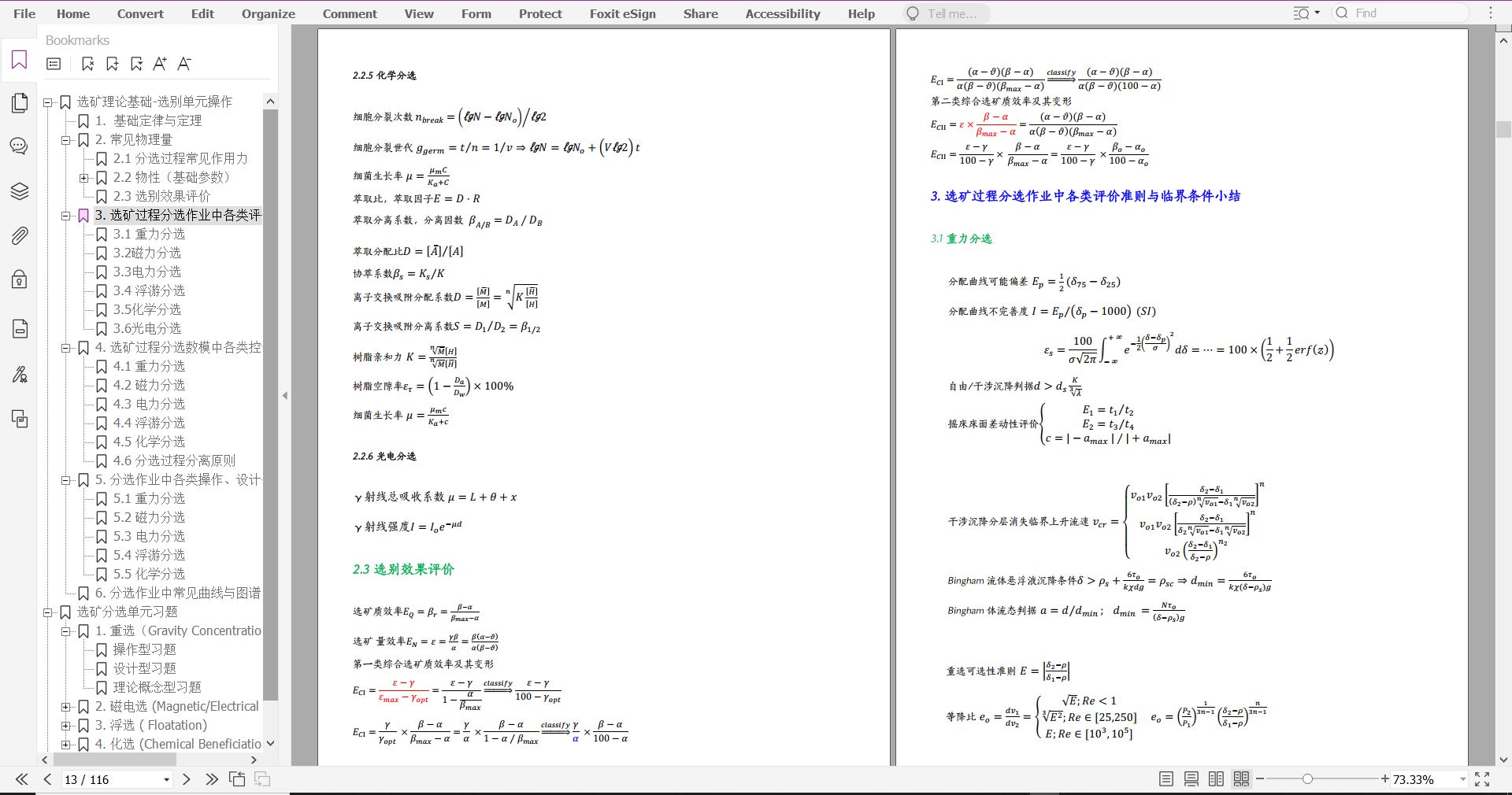Image resolution: width=1512 pixels, height=795 pixels.
Task: Open the 4.6 分选过程分离原则 bookmark
Action: point(173,461)
